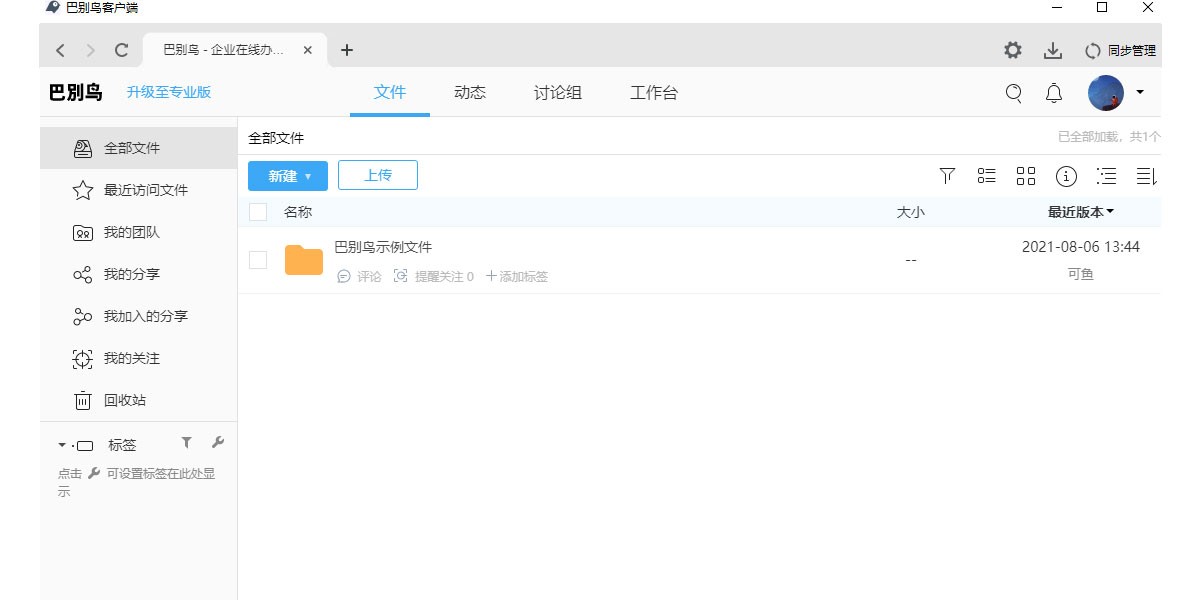Viewport: 1200px width, 600px height.
Task: Click the bulleted lines toolbar icon
Action: tap(1106, 176)
